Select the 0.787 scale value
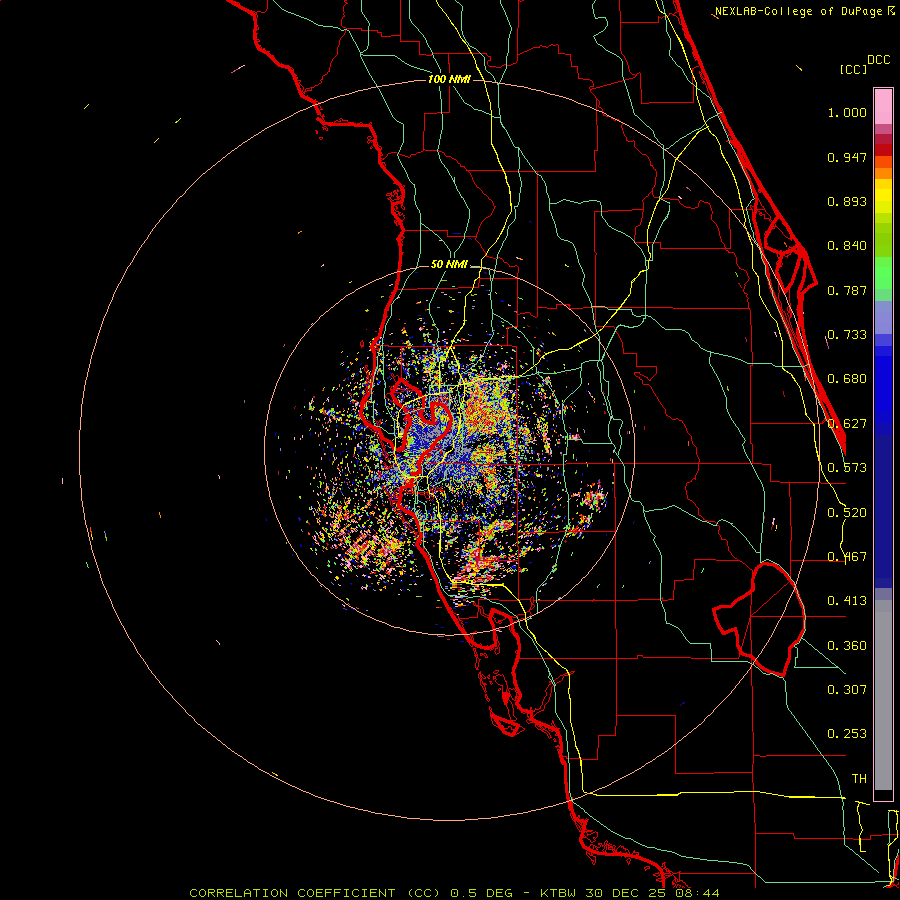The image size is (900, 900). click(x=847, y=290)
